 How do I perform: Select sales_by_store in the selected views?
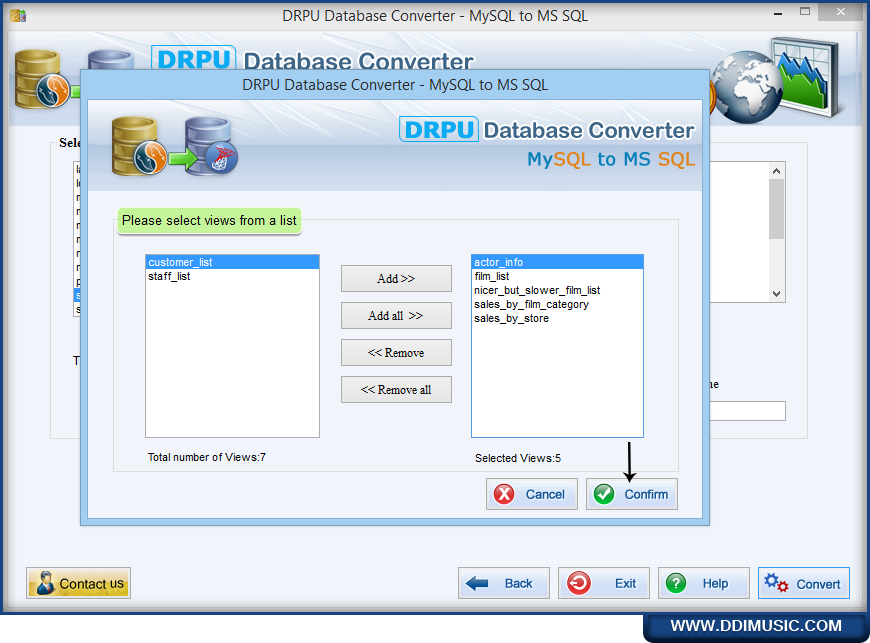[x=558, y=318]
